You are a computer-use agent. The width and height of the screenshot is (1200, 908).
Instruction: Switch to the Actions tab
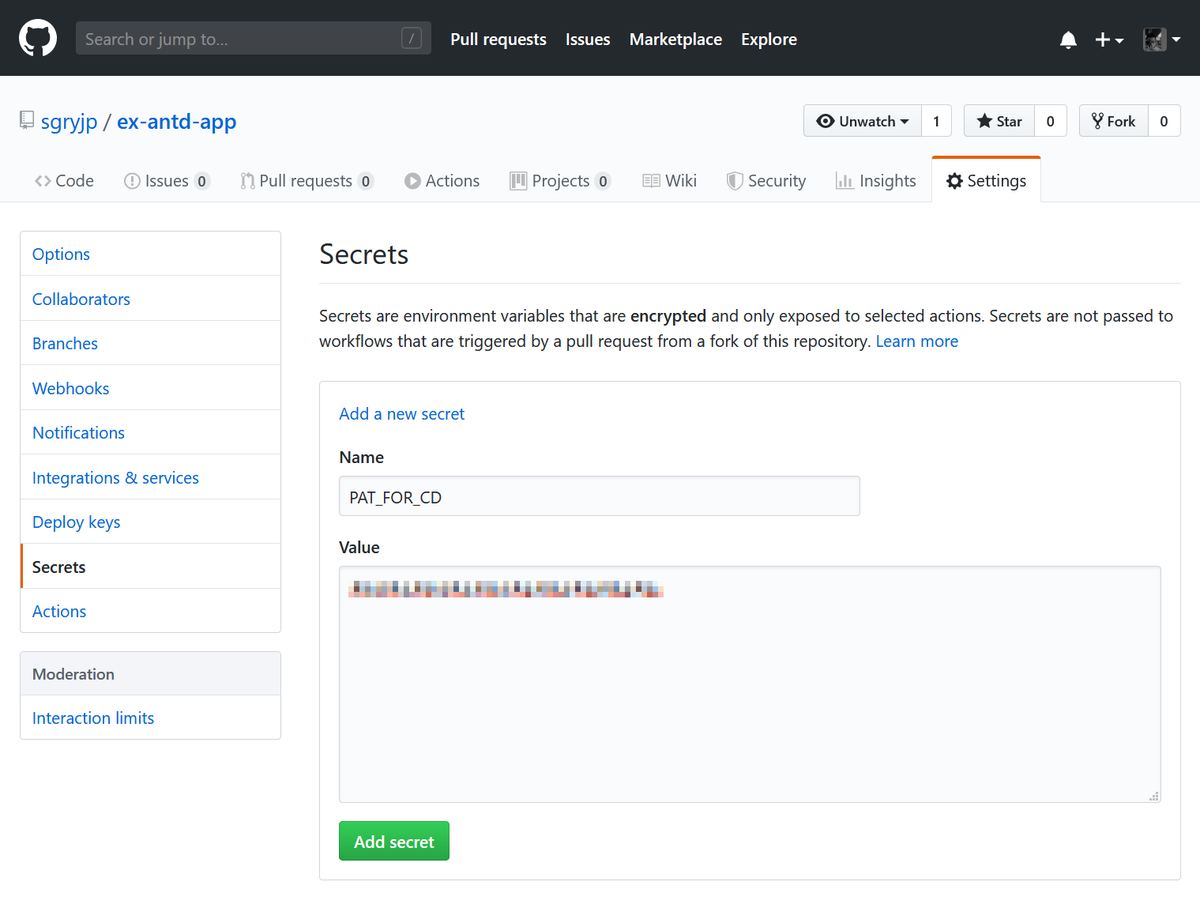tap(442, 181)
